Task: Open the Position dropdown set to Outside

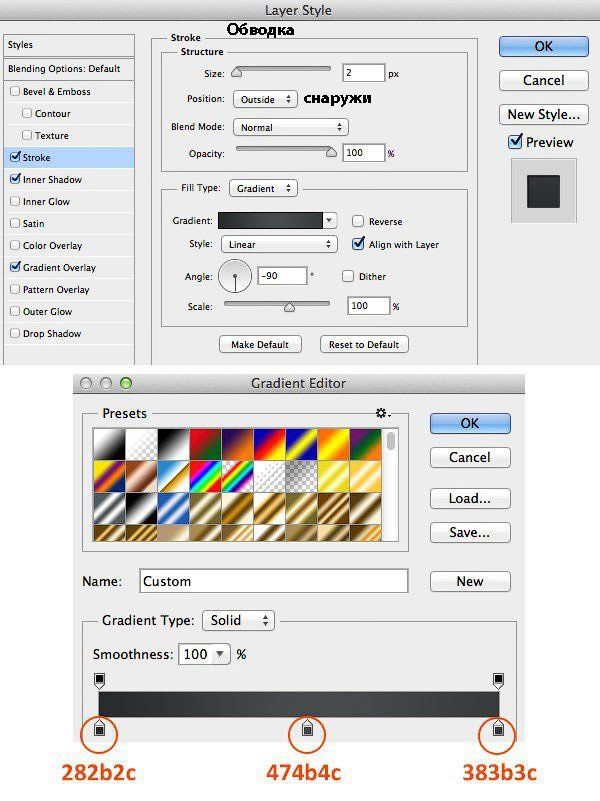Action: pyautogui.click(x=265, y=99)
